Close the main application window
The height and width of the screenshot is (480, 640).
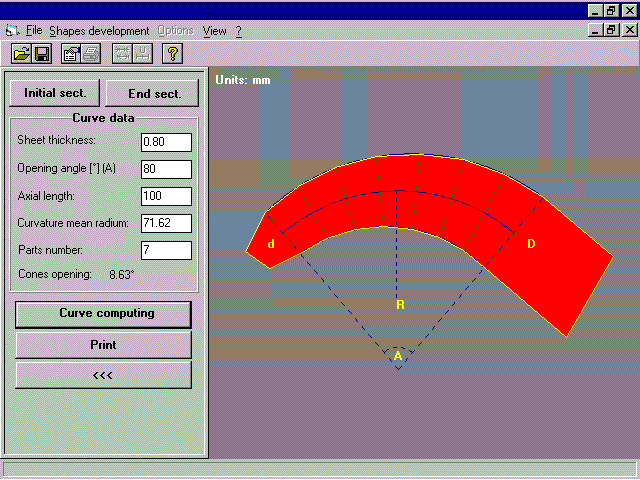[630, 10]
